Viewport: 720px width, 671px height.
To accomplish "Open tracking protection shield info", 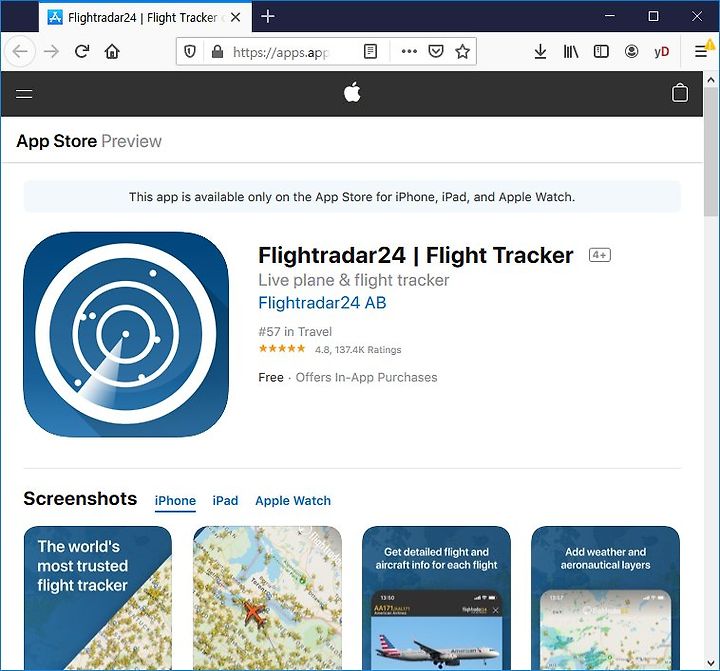I will click(x=190, y=51).
